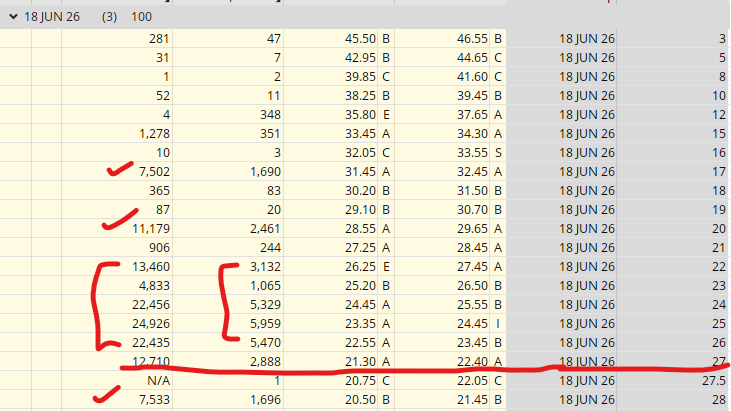Viewport: 731px width, 411px height.
Task: Select ask 34.30 in strike 15 row
Action: [x=472, y=134]
